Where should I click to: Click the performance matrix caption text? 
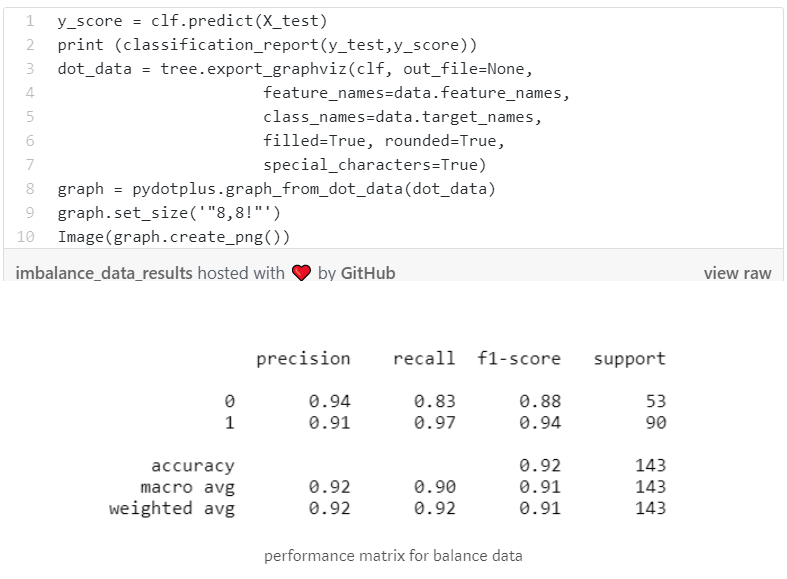click(x=393, y=555)
